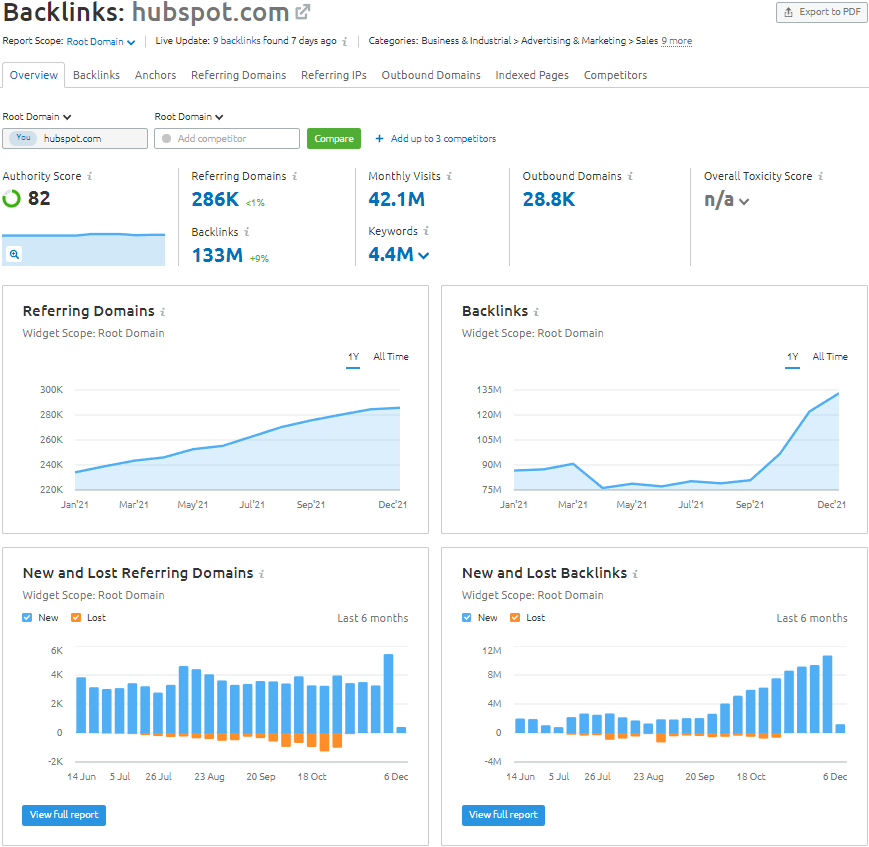This screenshot has width=869, height=847.
Task: Click Last 6 months label in Backlinks chart
Action: tap(812, 618)
